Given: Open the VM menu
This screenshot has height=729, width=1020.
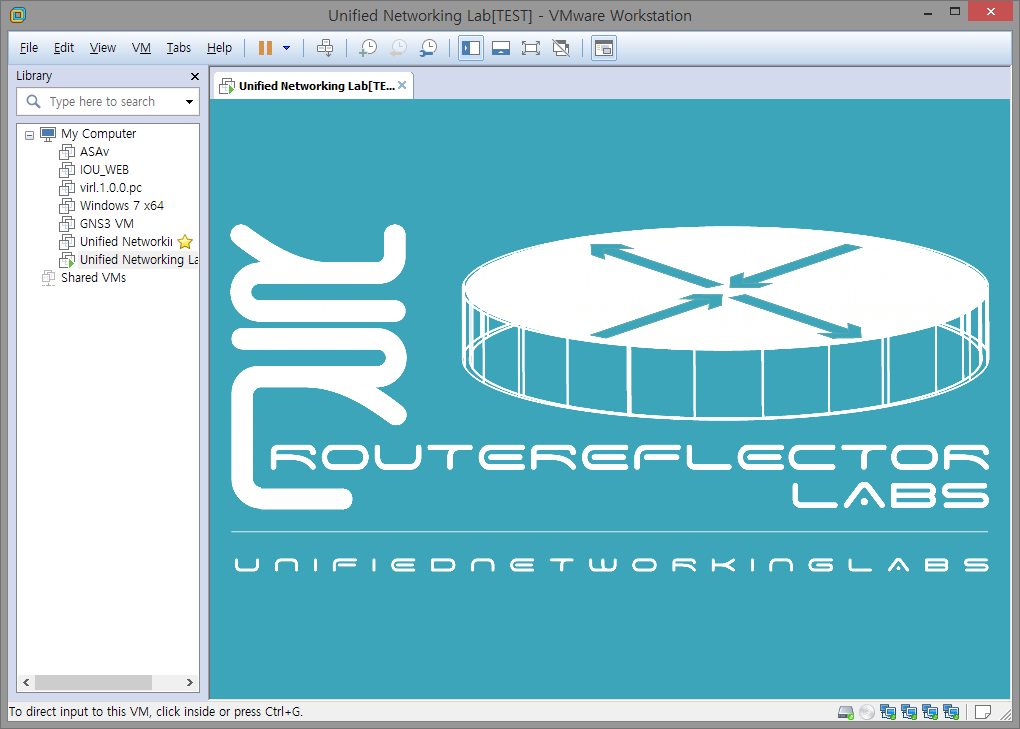Looking at the screenshot, I should point(141,47).
